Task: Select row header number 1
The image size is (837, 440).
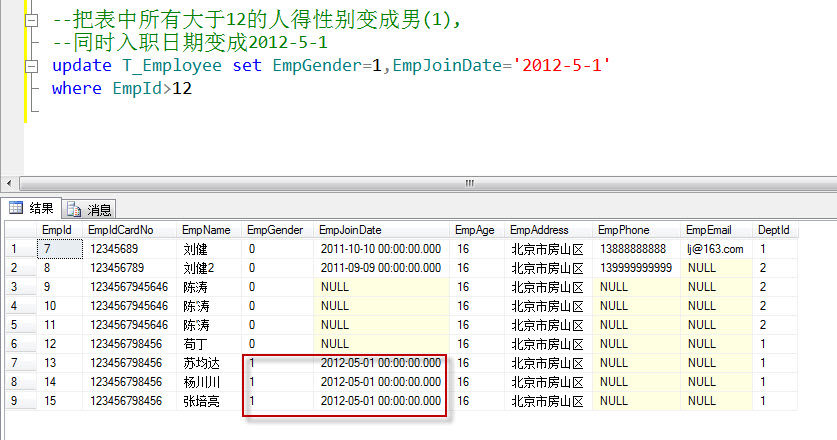Action: (21, 249)
